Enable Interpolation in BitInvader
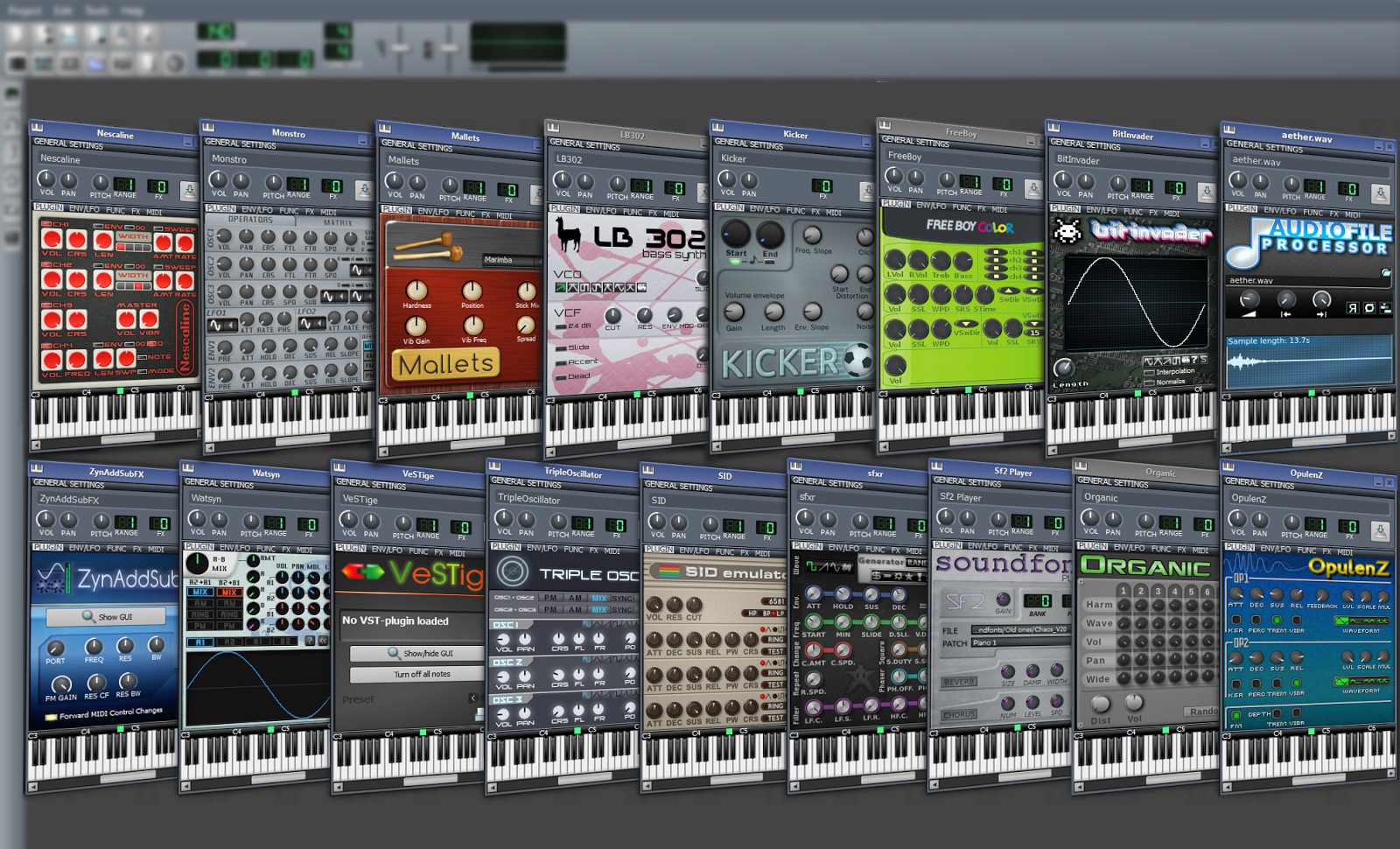Image resolution: width=1400 pixels, height=849 pixels. click(1149, 373)
